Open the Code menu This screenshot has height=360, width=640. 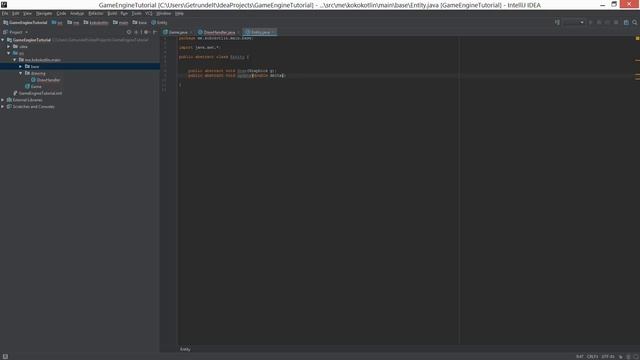(x=61, y=13)
